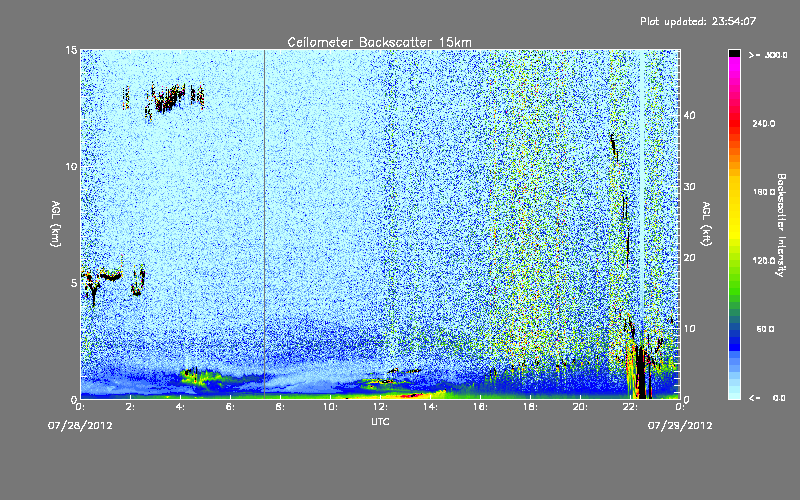Select the 'Plot updated: 23:54:07' timestamp
Screen dimensions: 800x500
[698, 21]
